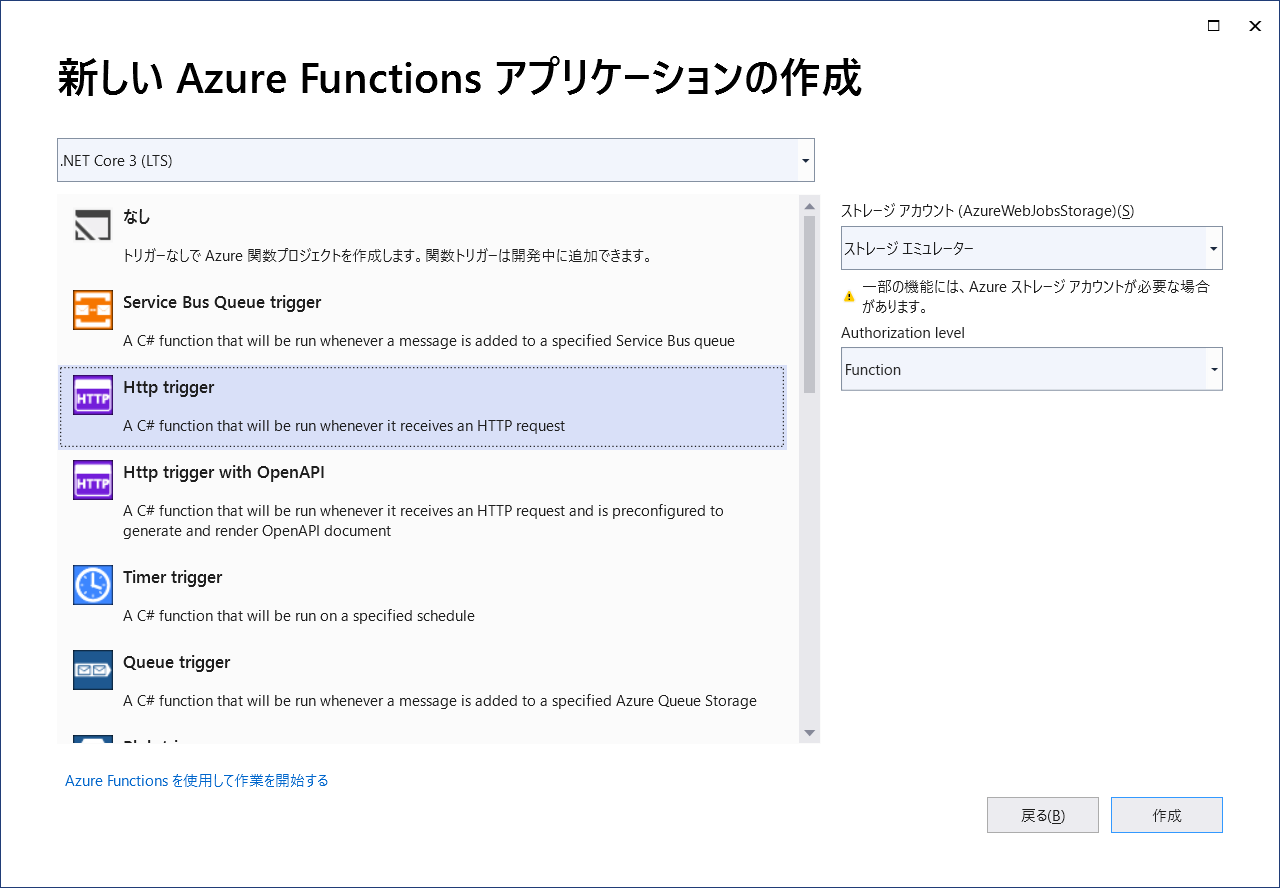
Task: Click description mentioning Azure Queue Storage
Action: point(440,701)
